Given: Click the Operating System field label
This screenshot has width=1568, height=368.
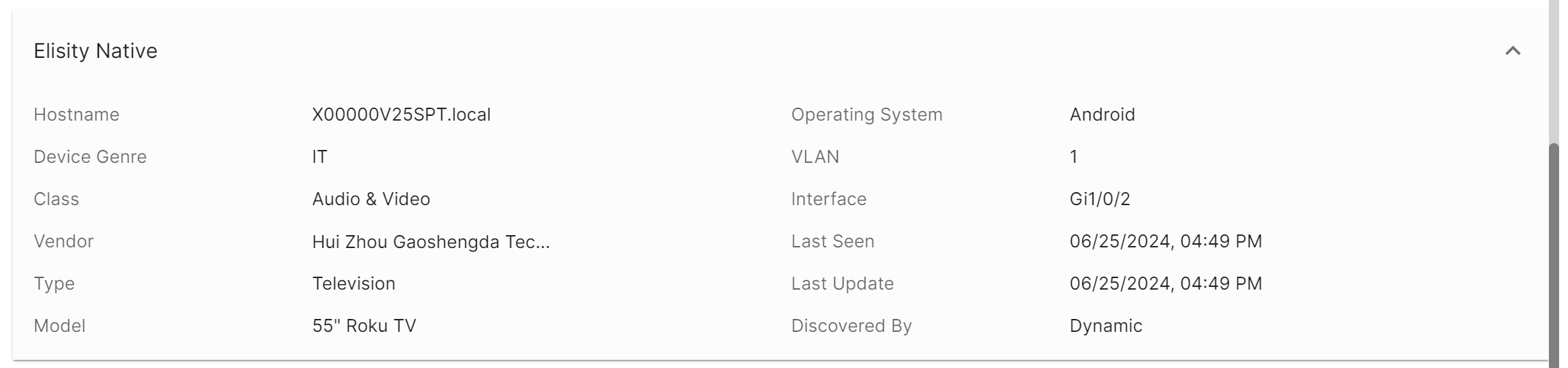Looking at the screenshot, I should pos(867,114).
